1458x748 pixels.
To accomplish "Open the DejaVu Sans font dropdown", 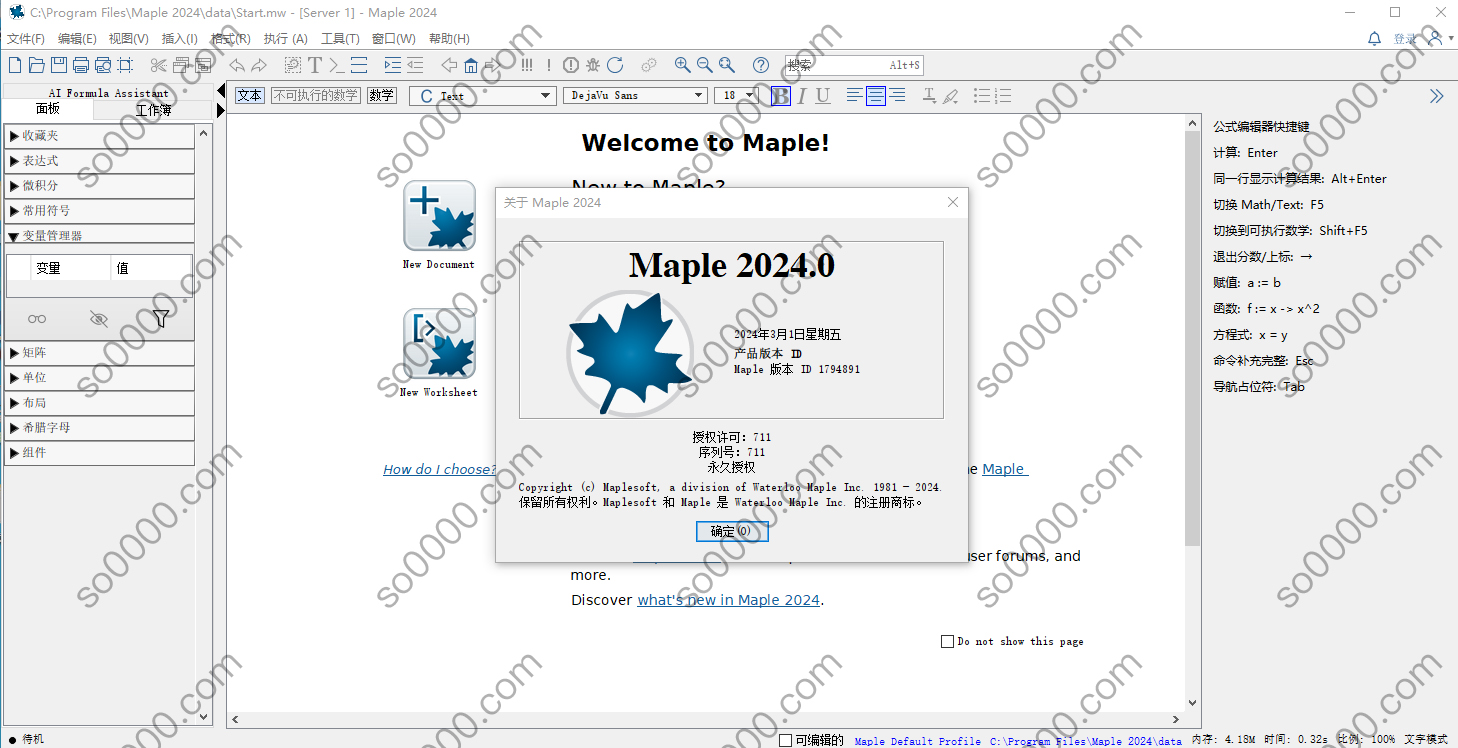I will click(x=635, y=96).
